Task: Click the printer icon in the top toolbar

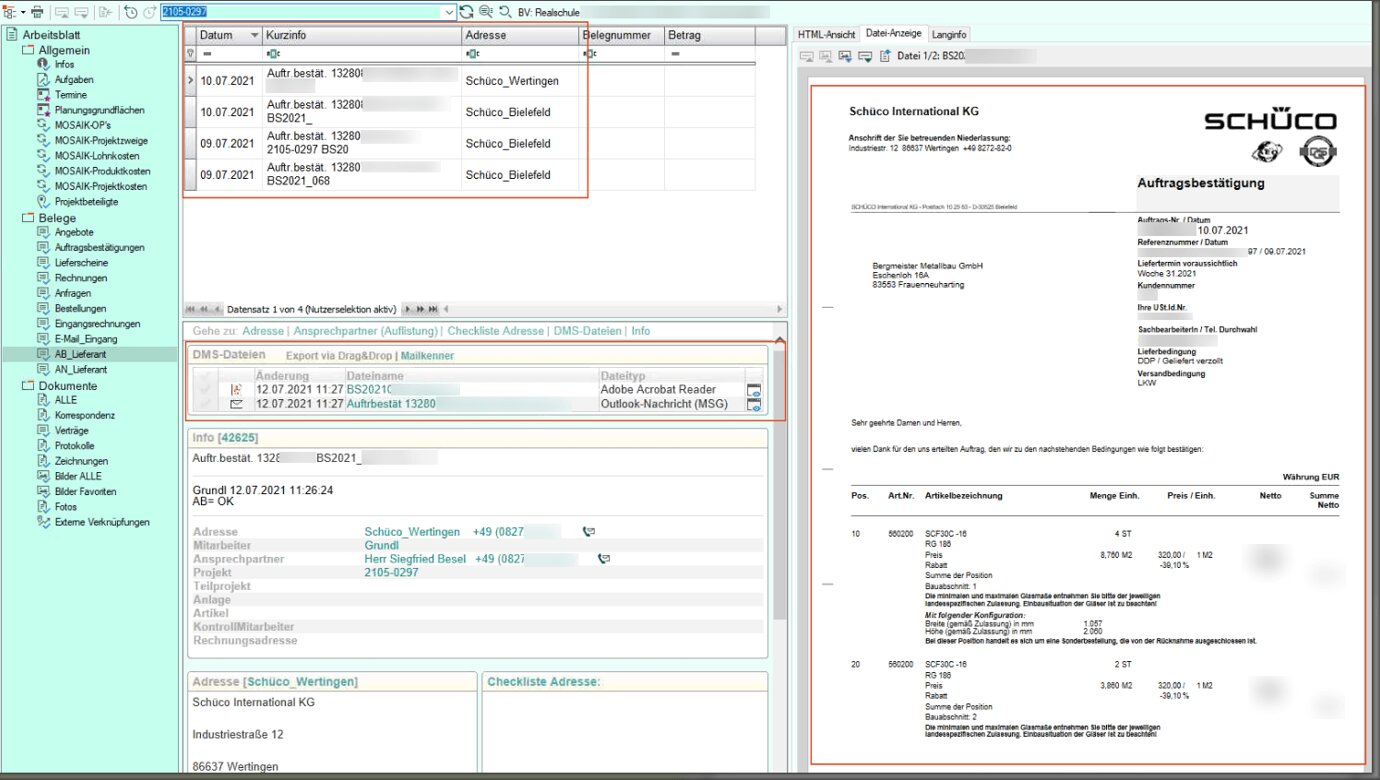Action: (x=37, y=12)
